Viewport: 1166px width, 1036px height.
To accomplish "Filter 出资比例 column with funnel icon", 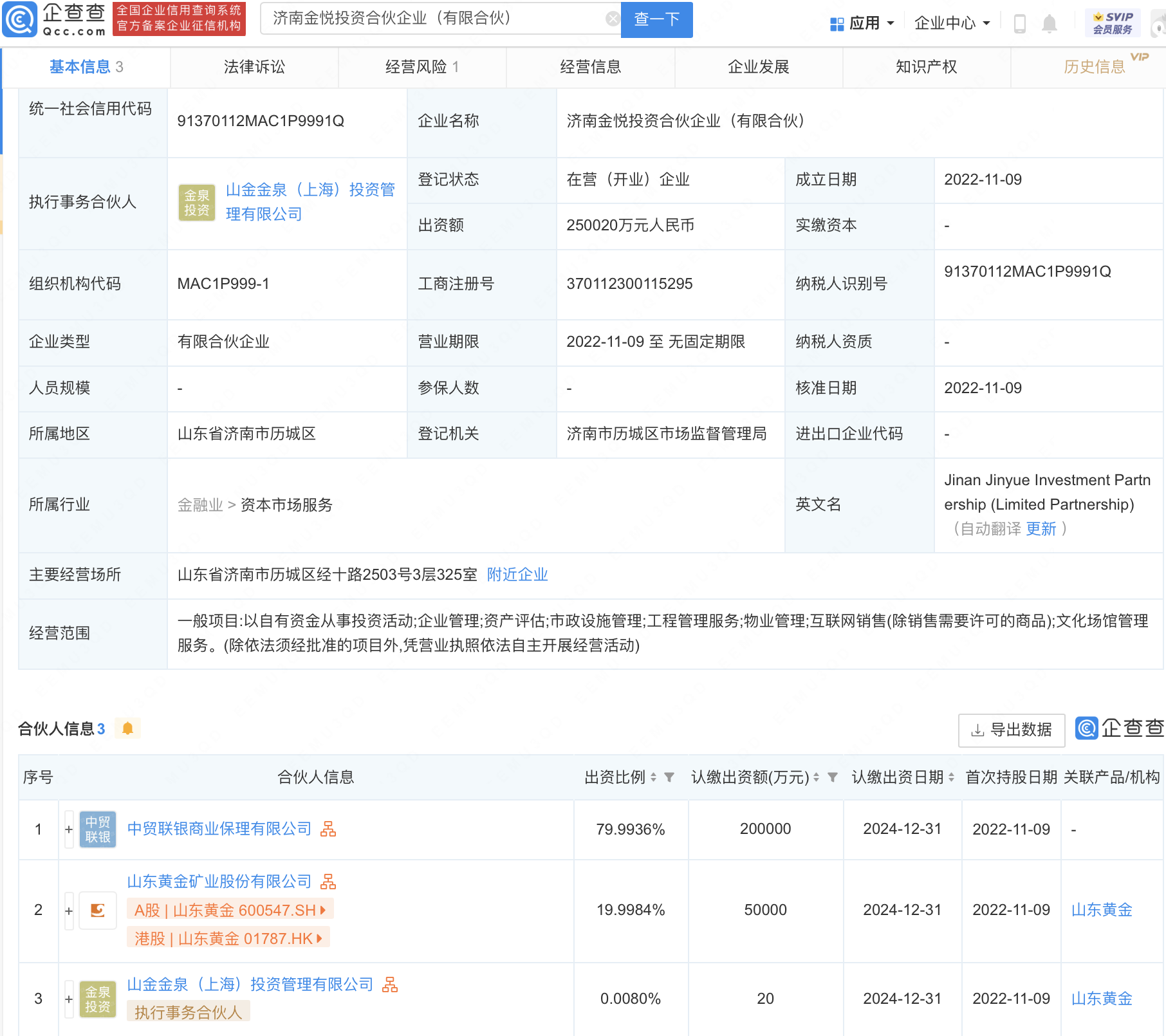I will tap(669, 777).
